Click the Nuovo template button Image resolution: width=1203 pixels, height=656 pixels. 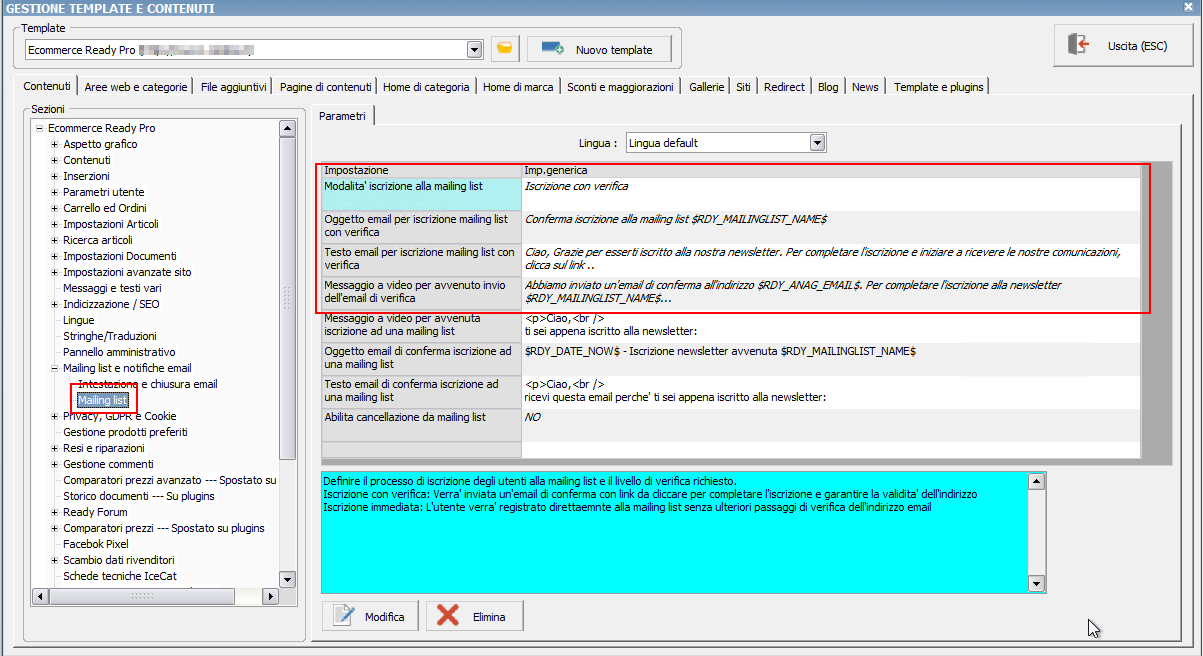coord(599,49)
